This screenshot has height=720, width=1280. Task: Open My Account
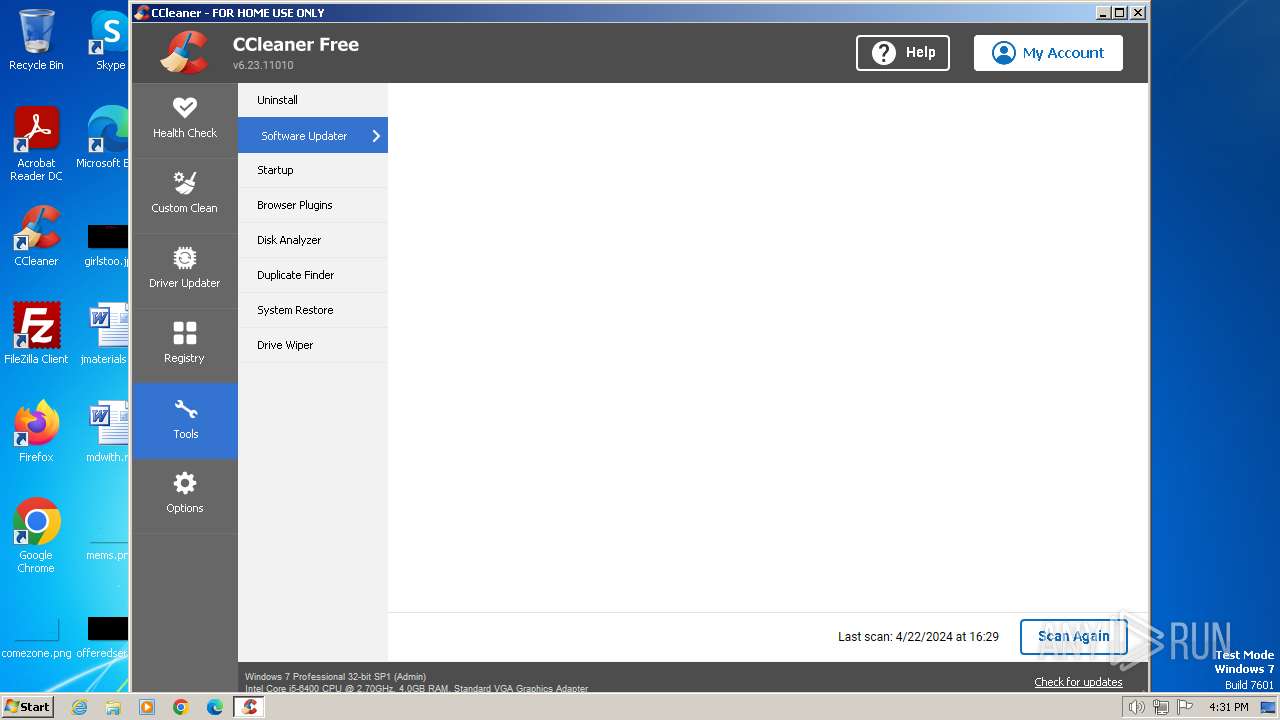[x=1048, y=53]
